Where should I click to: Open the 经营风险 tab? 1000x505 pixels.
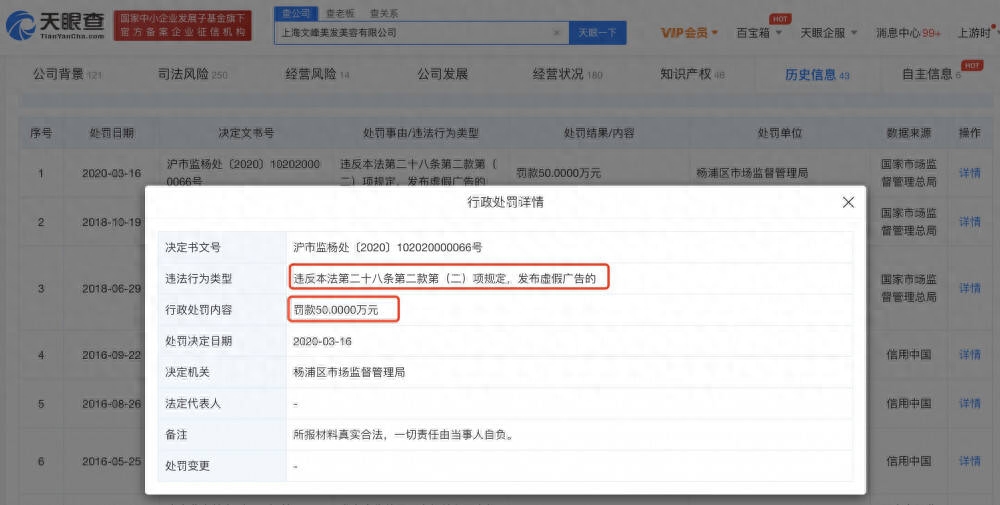pos(317,74)
